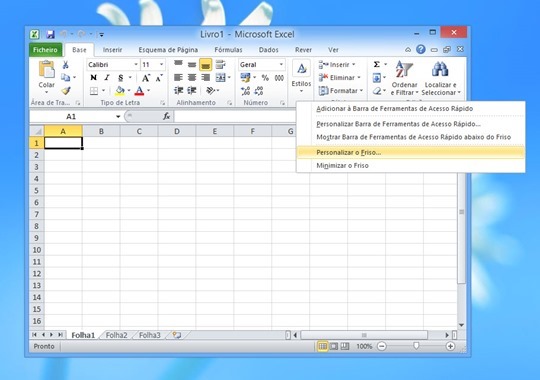
Task: Open the Formatar cells dropdown
Action: point(341,91)
